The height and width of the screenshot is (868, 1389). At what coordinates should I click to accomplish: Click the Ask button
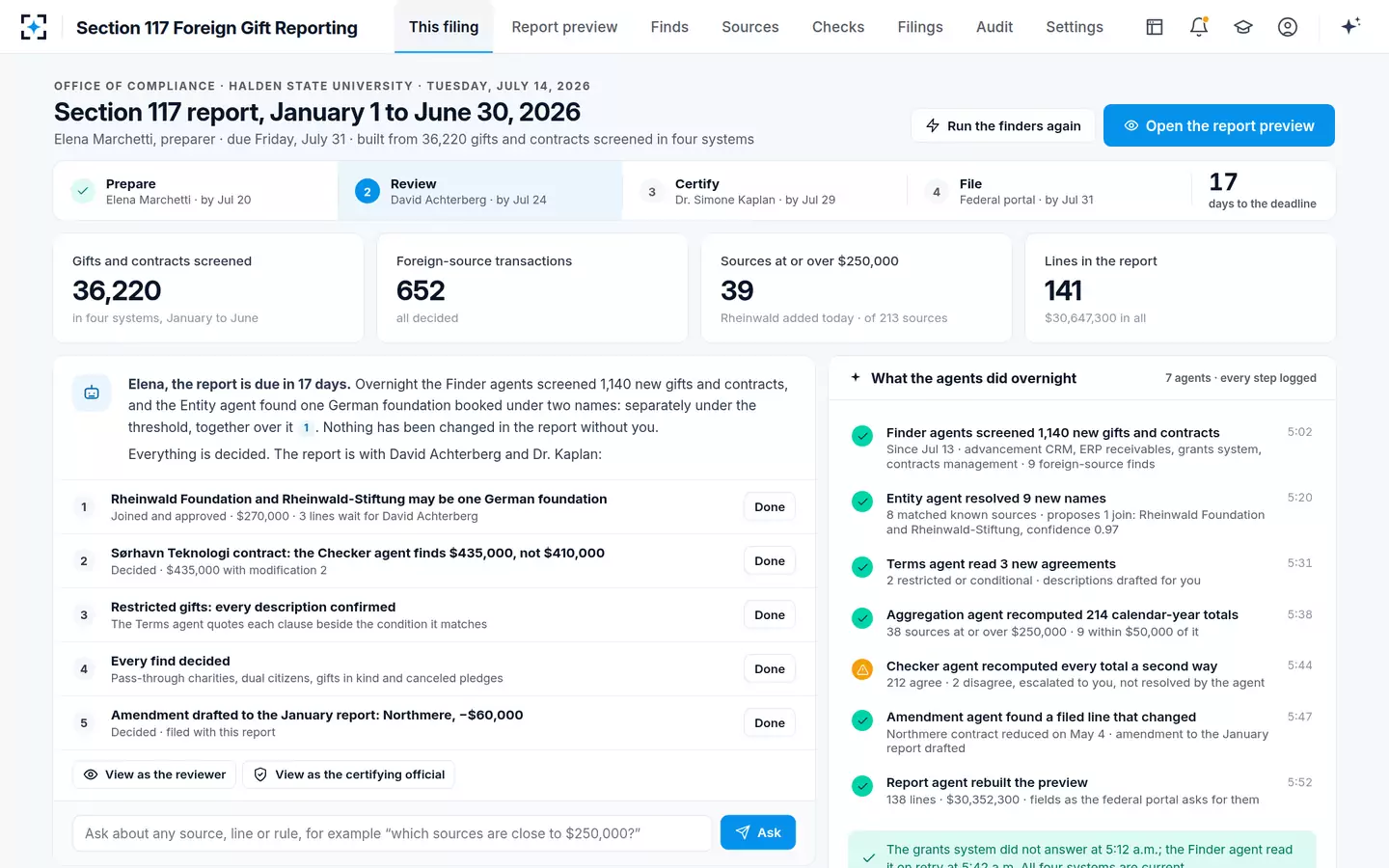pos(758,832)
